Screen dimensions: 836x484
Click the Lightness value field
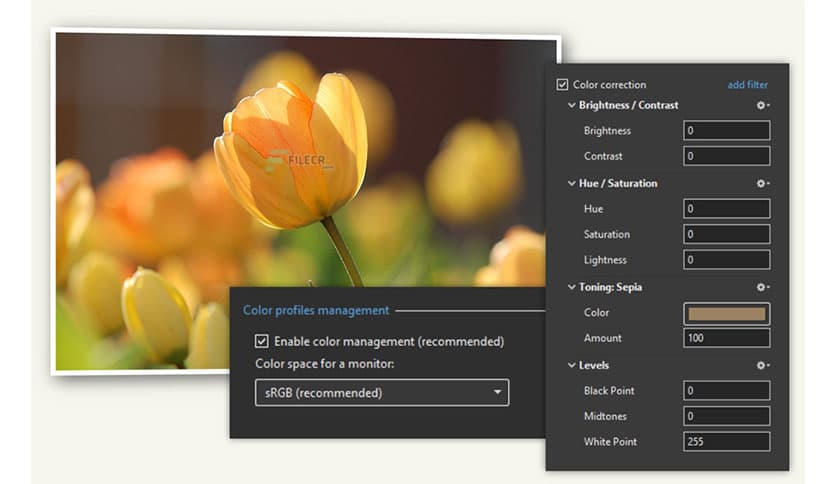point(727,260)
